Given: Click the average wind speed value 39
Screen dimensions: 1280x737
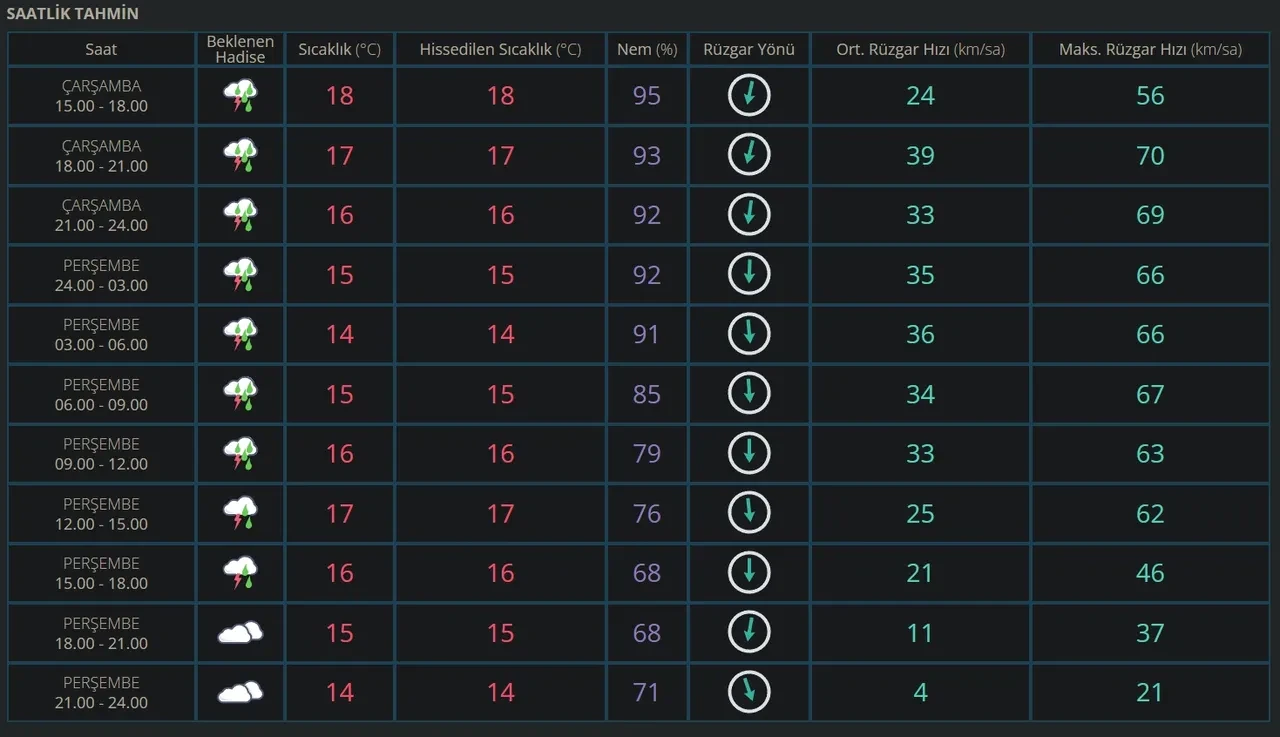Looking at the screenshot, I should click(x=920, y=156).
